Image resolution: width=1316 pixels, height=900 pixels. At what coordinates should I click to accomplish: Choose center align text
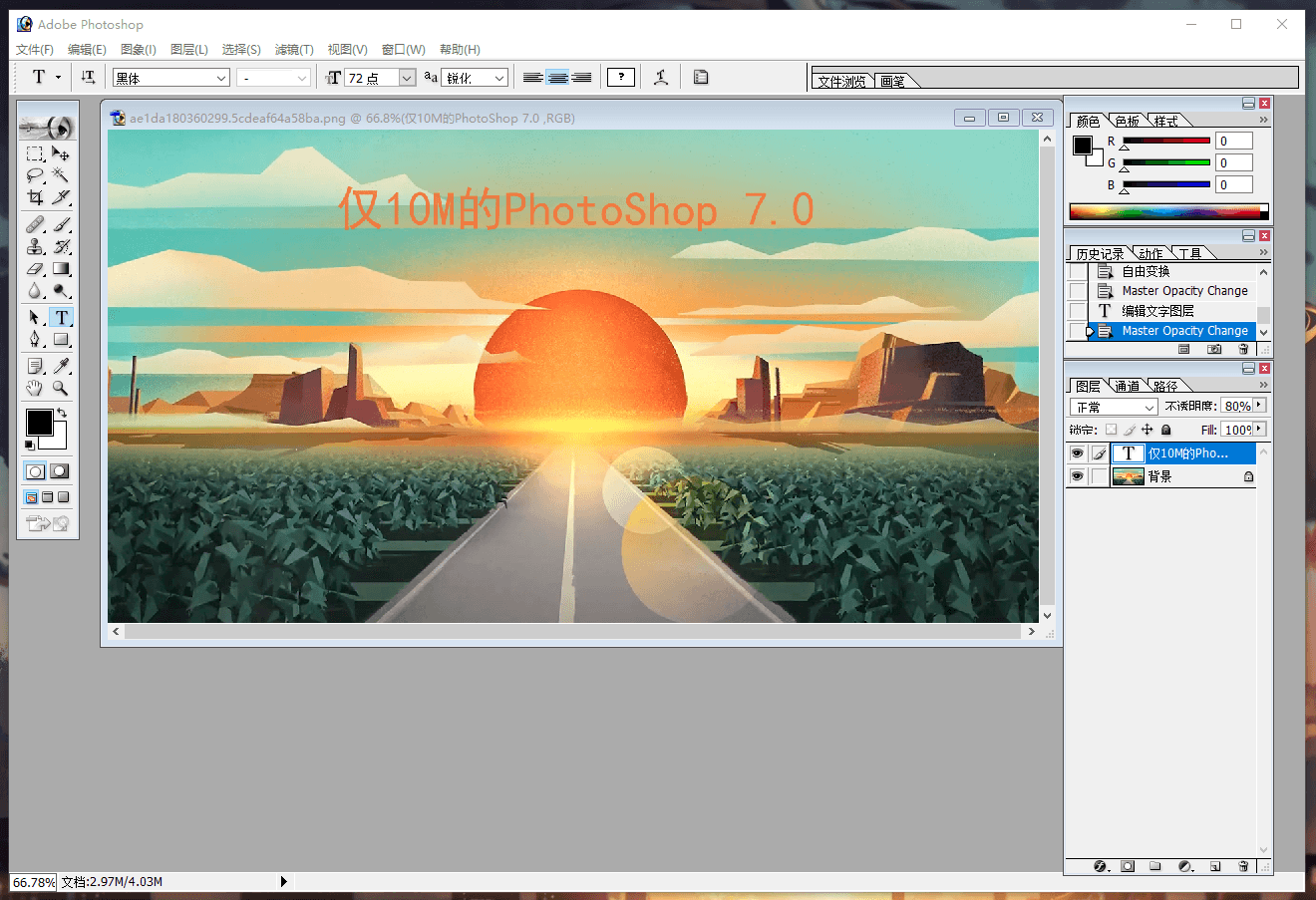[557, 77]
